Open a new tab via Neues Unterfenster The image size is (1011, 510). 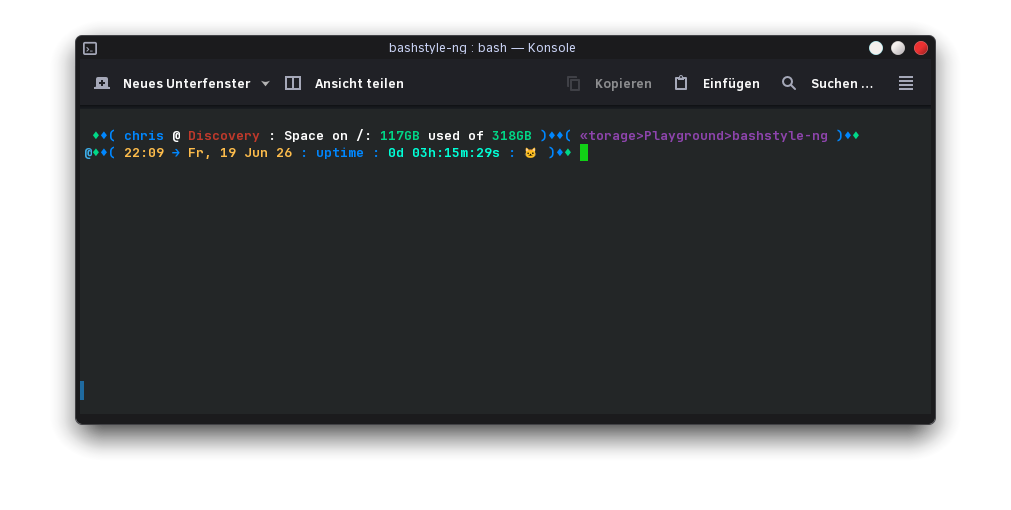[186, 84]
